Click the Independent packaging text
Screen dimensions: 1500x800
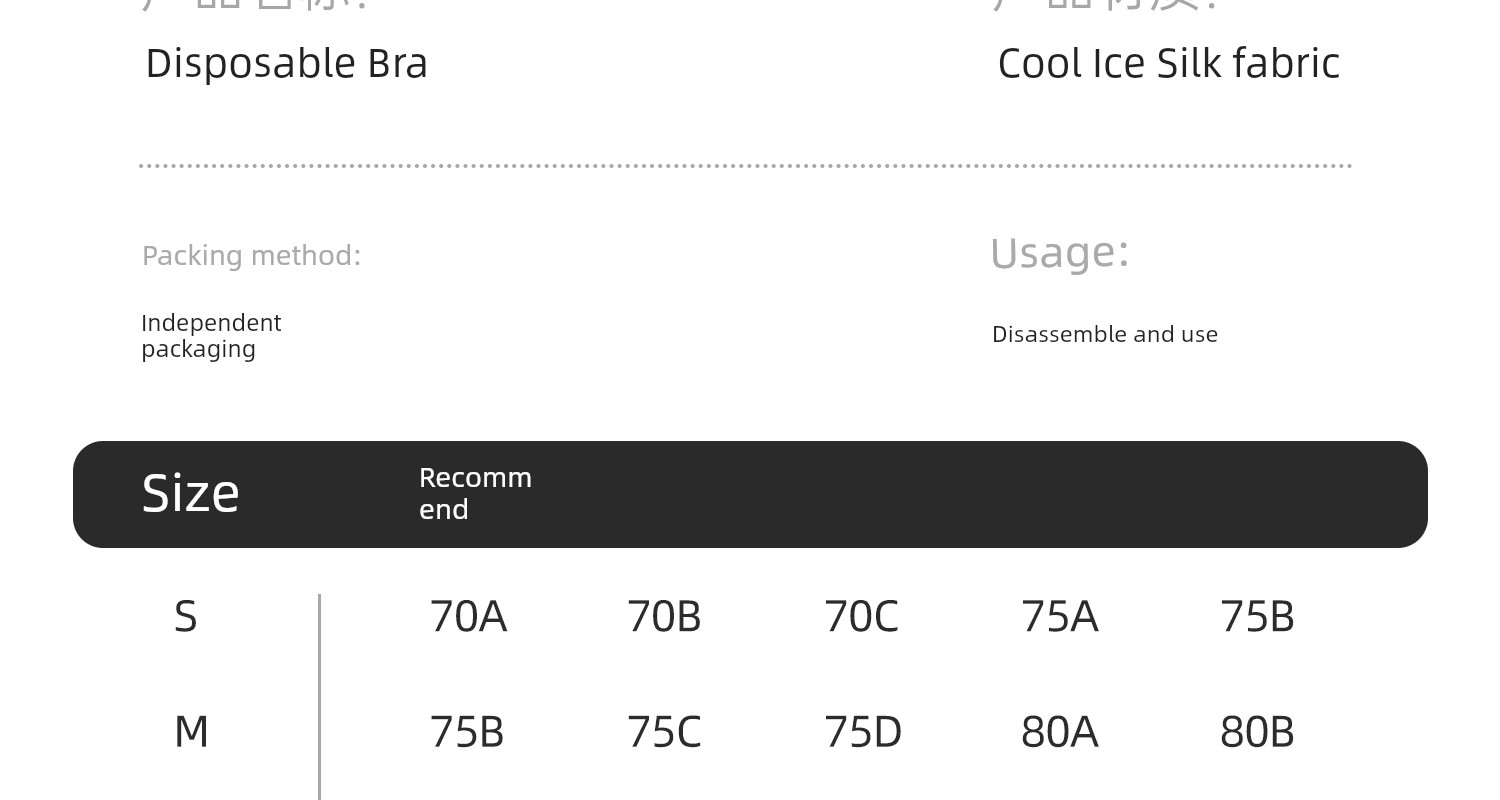(x=211, y=336)
